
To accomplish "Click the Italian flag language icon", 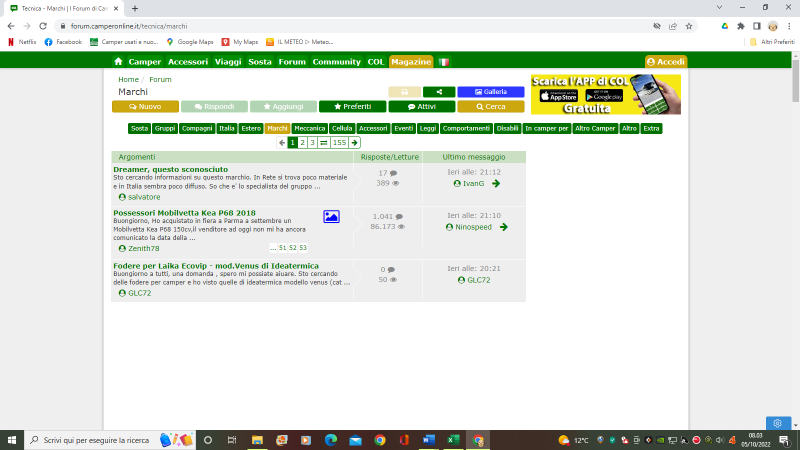I will pyautogui.click(x=444, y=61).
